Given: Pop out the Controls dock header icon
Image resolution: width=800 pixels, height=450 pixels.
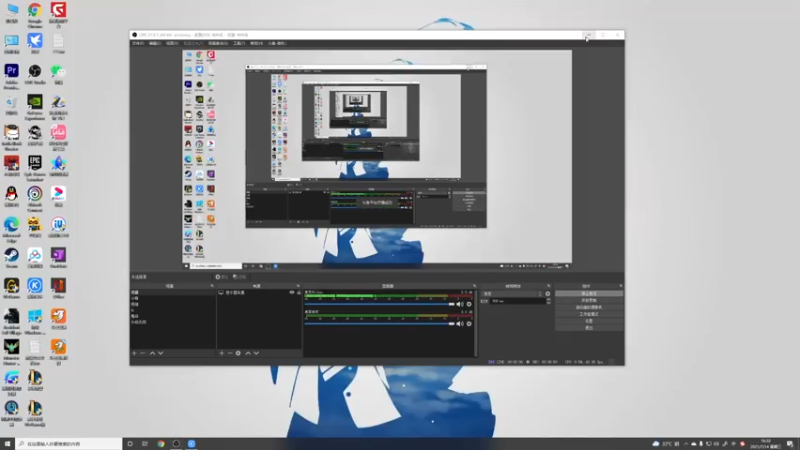Looking at the screenshot, I should 620,286.
